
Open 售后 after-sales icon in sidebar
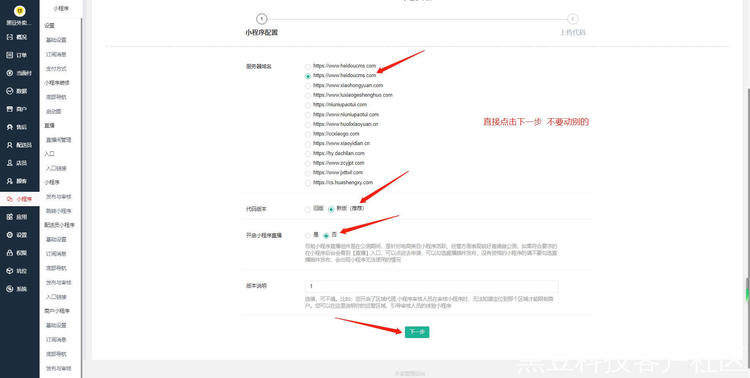coord(10,127)
